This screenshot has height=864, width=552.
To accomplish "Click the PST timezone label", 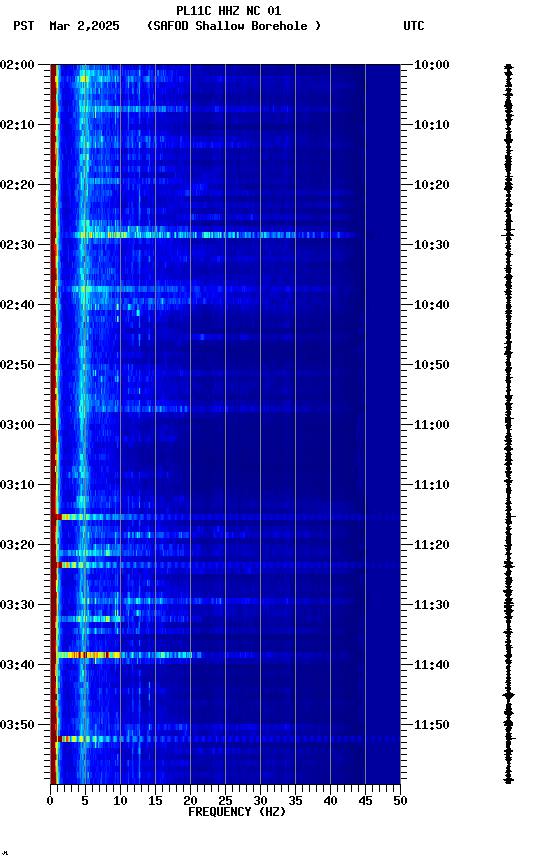I will pos(24,26).
